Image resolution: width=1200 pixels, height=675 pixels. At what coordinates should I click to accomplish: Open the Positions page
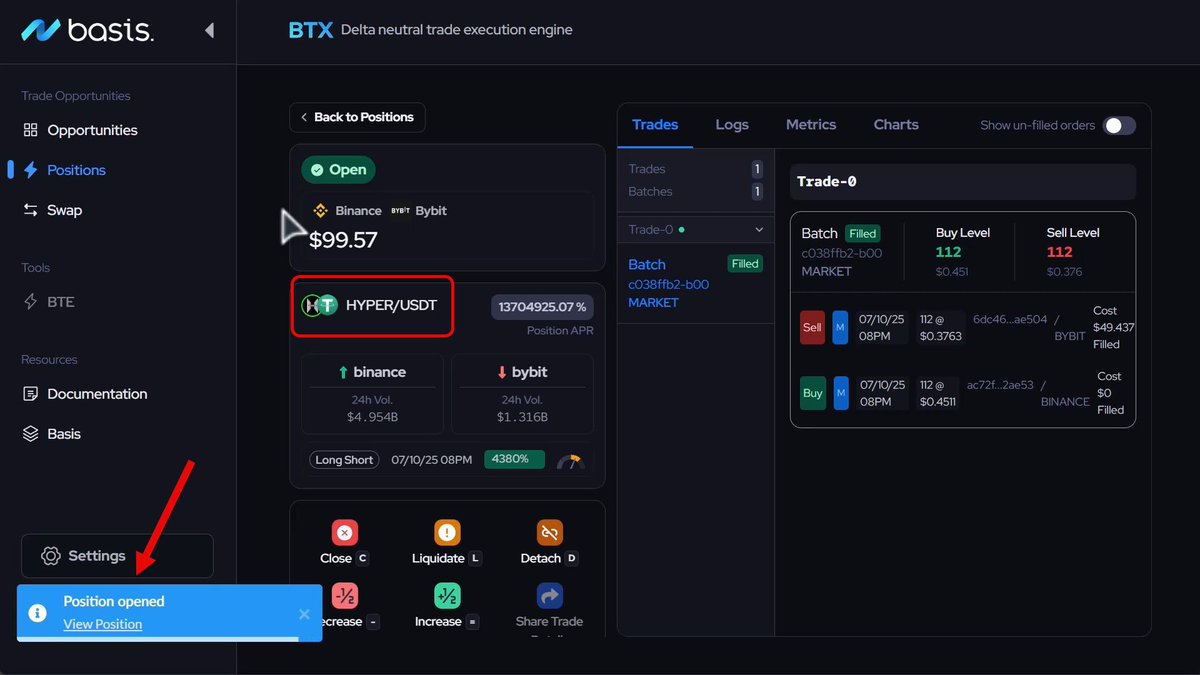click(76, 170)
